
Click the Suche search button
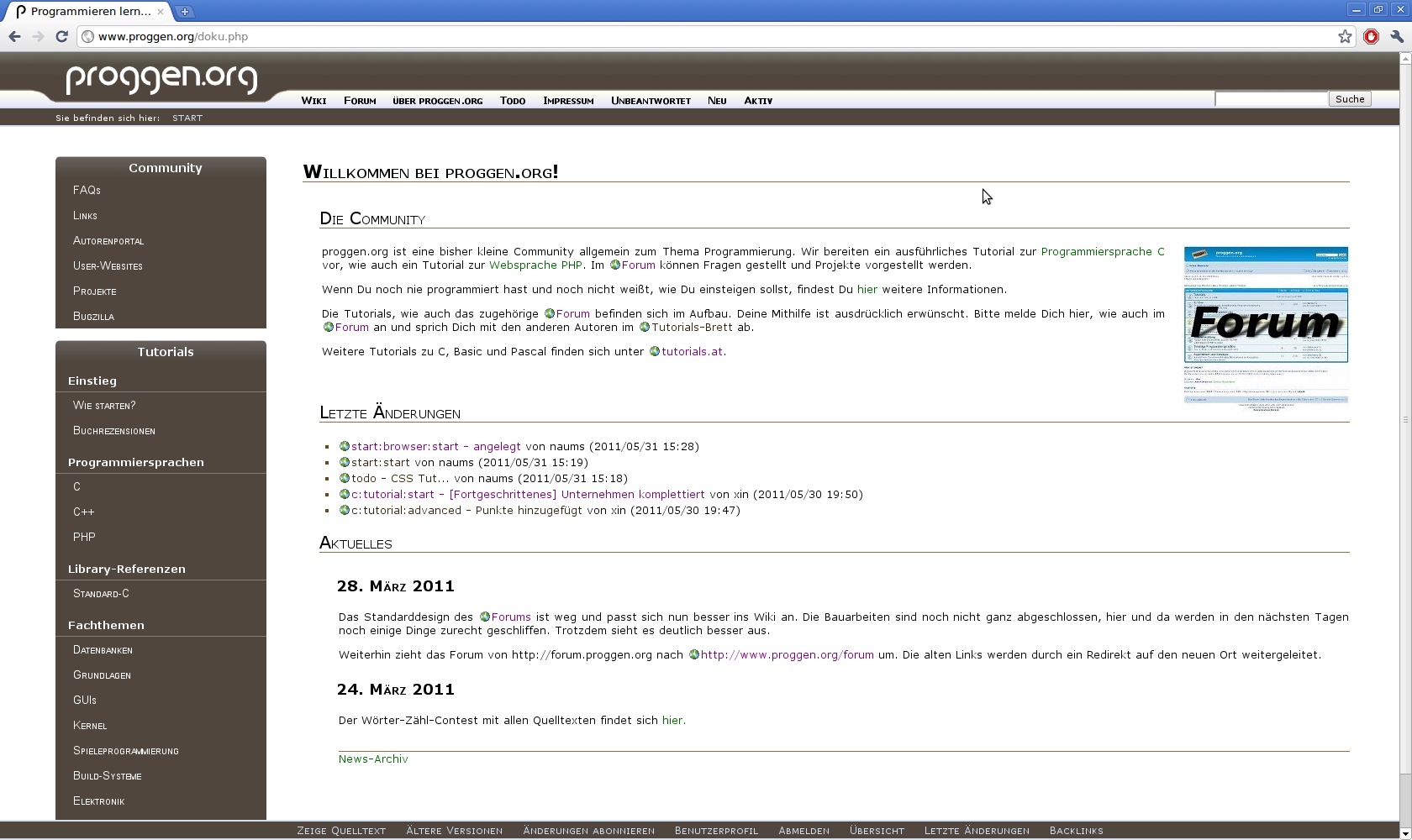[x=1350, y=99]
